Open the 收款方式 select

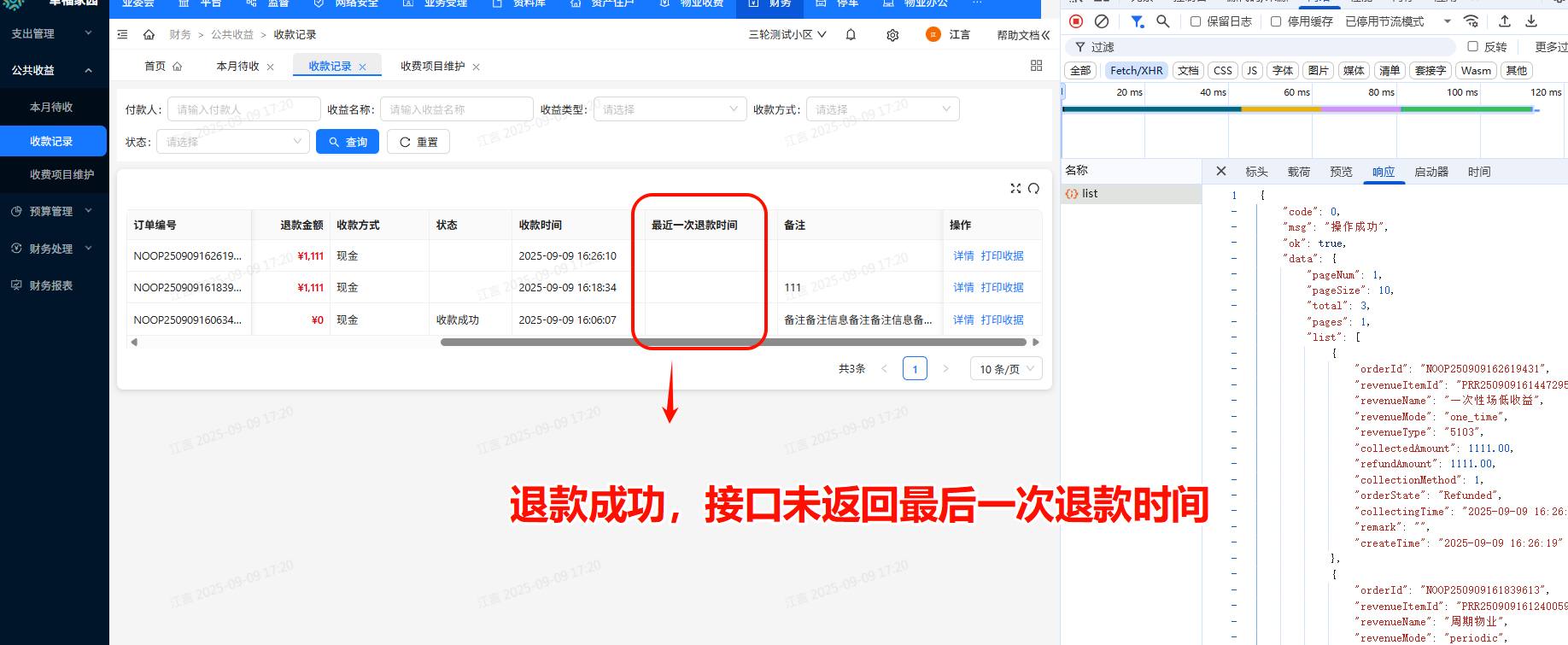pos(882,109)
